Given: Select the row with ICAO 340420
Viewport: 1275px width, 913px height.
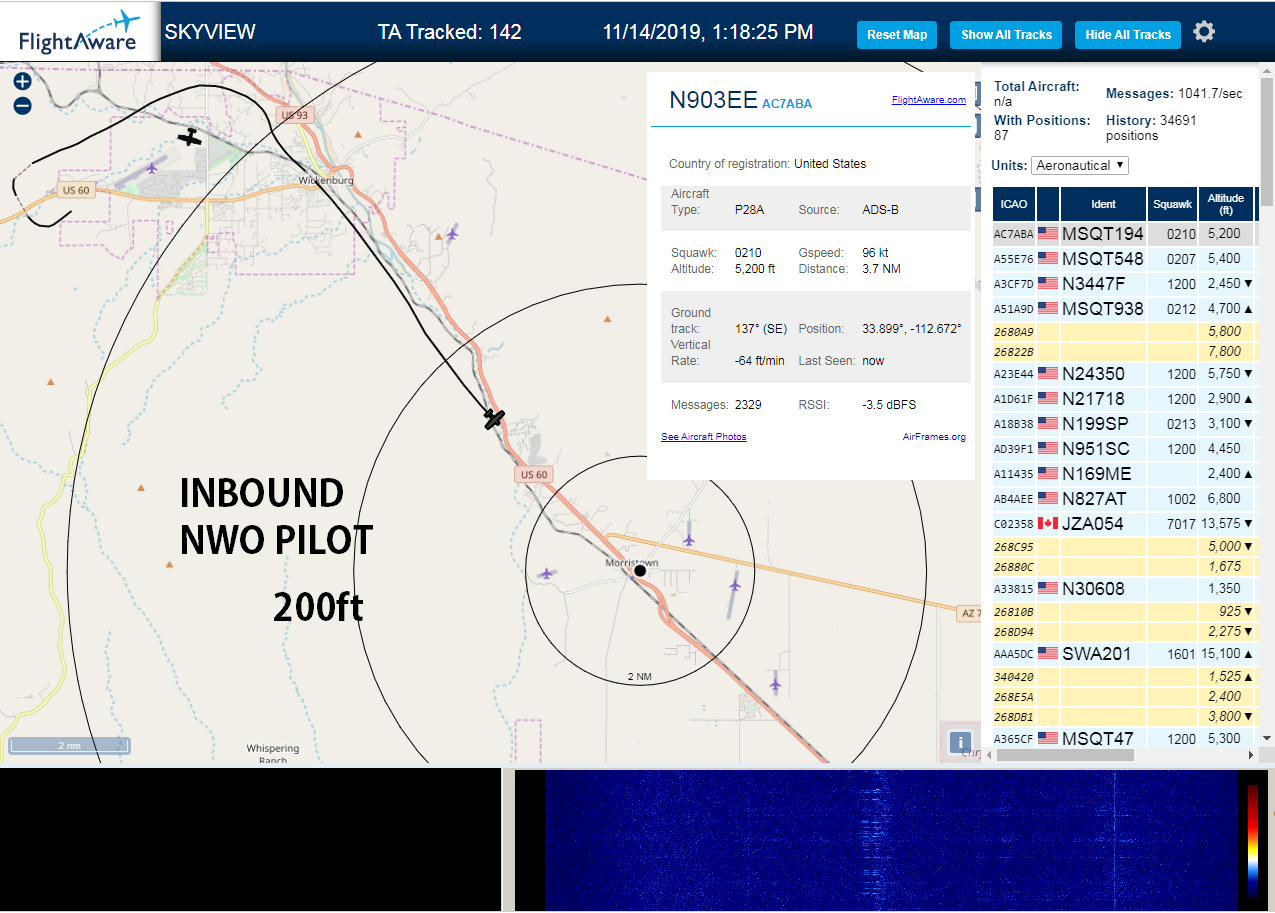Looking at the screenshot, I should [1123, 676].
